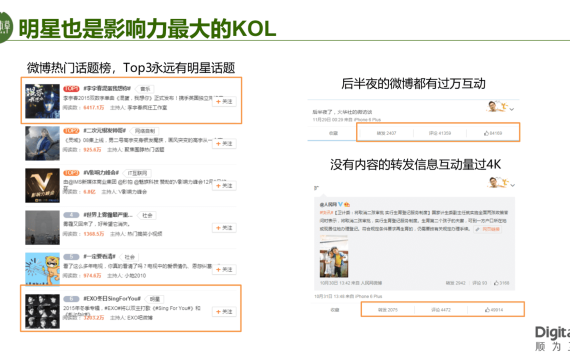Screen dimensions: 570x360
Task: Open the TOP1 topic cover thumbnail
Action: tap(42, 101)
